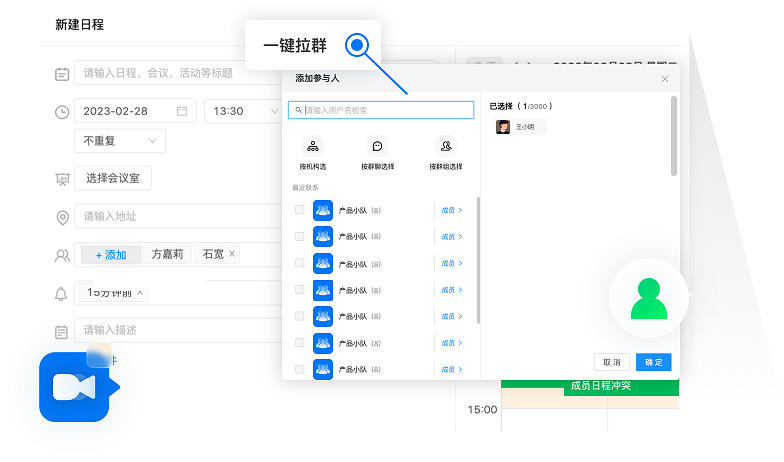The width and height of the screenshot is (784, 462).
Task: Click the + 添加 participant button
Action: tap(110, 255)
